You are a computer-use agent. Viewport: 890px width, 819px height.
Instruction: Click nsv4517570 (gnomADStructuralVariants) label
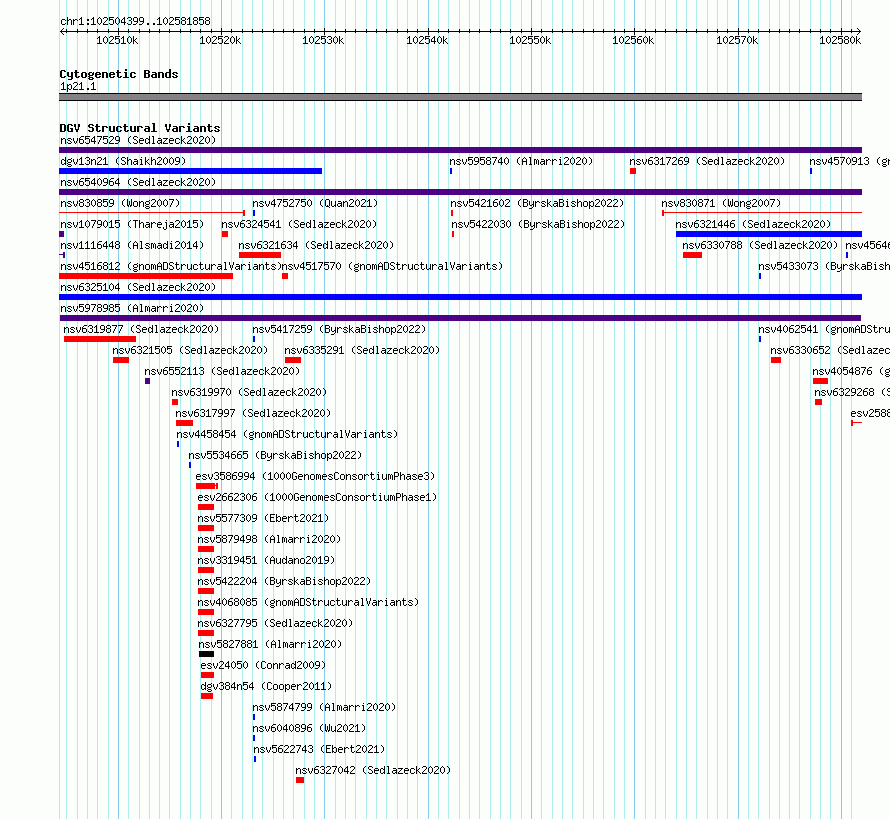(x=392, y=266)
